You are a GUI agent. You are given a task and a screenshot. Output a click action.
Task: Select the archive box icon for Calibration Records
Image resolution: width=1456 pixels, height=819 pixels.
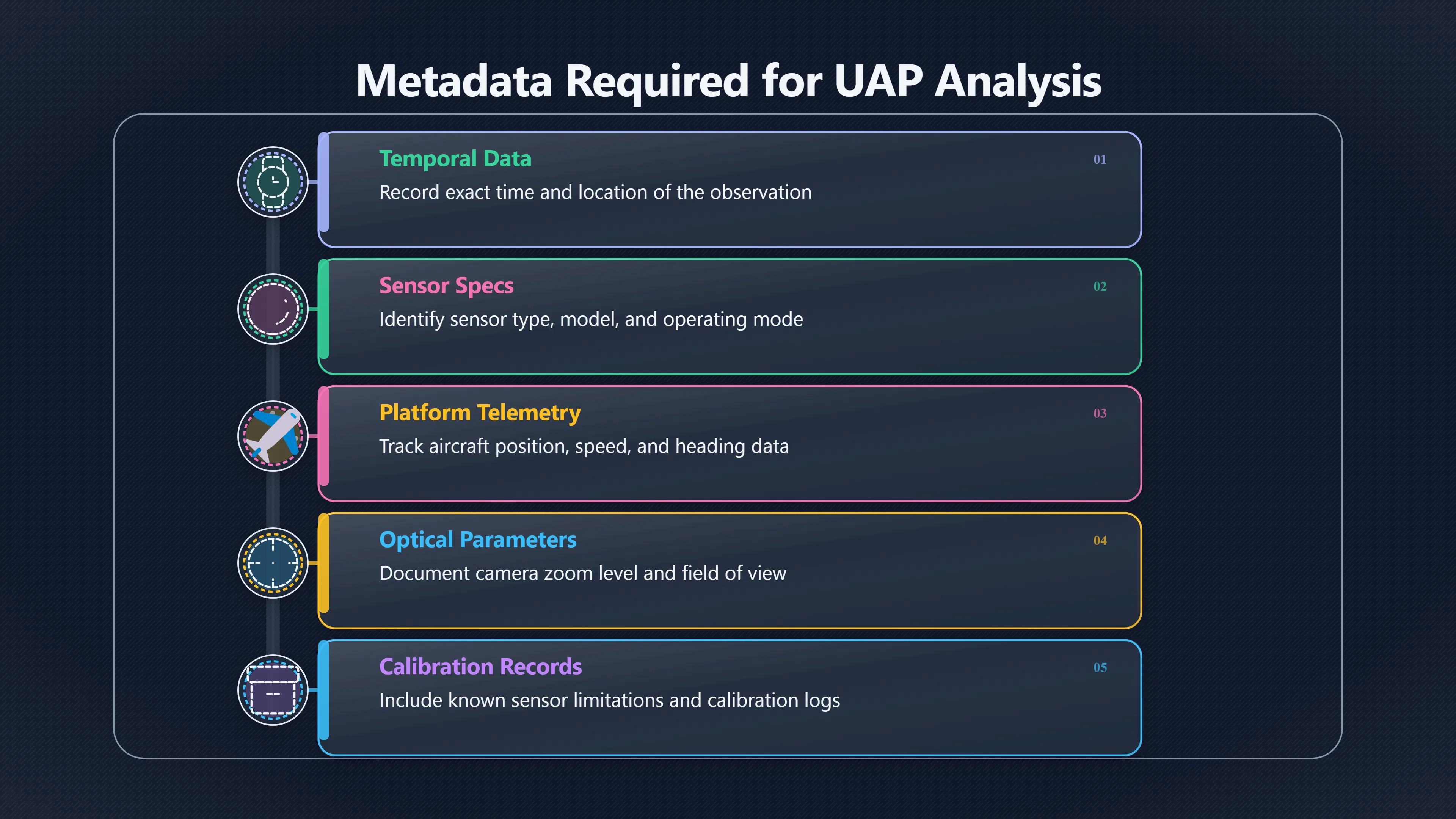point(273,690)
